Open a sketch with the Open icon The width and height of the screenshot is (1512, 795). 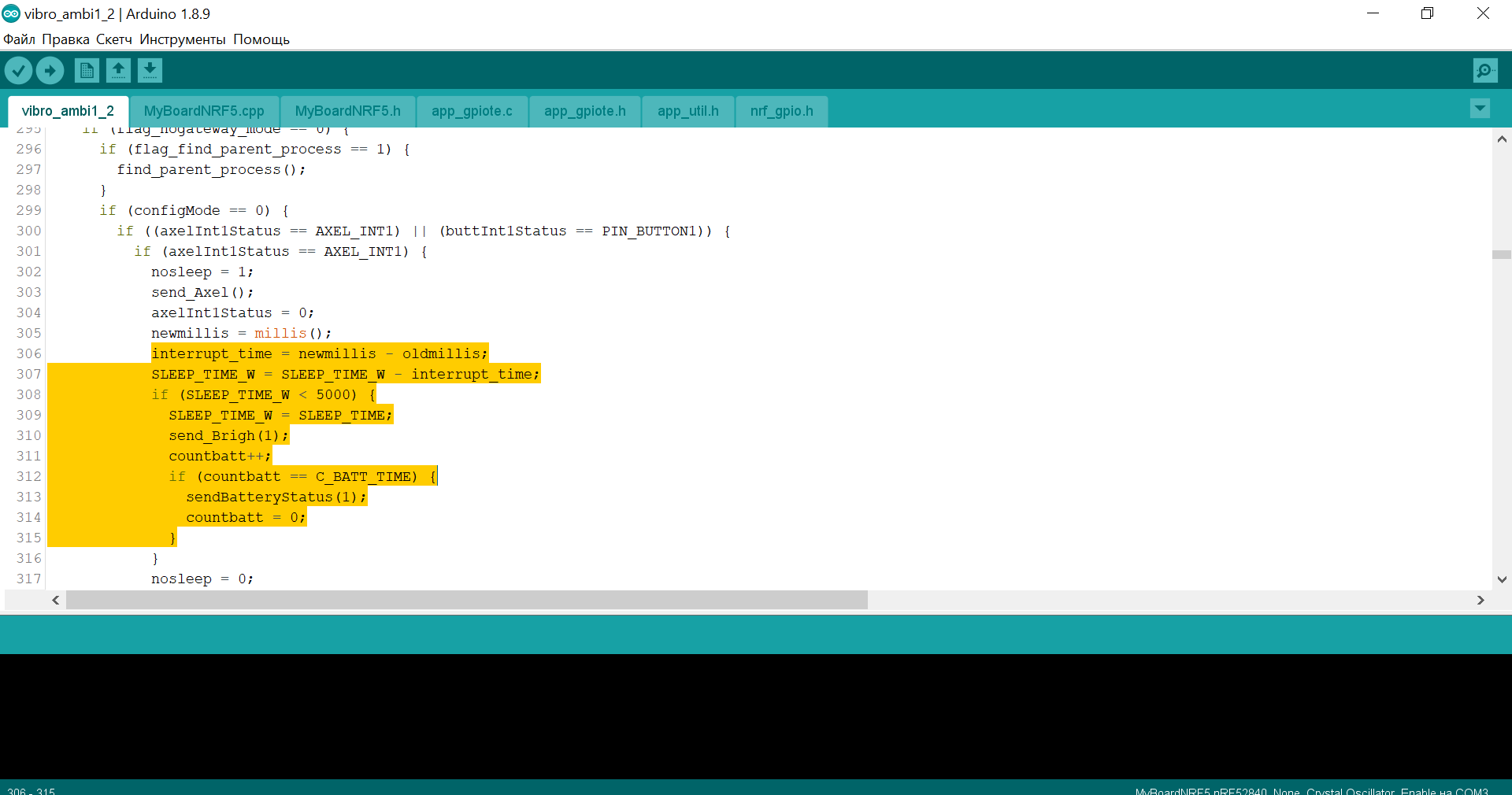pos(118,71)
